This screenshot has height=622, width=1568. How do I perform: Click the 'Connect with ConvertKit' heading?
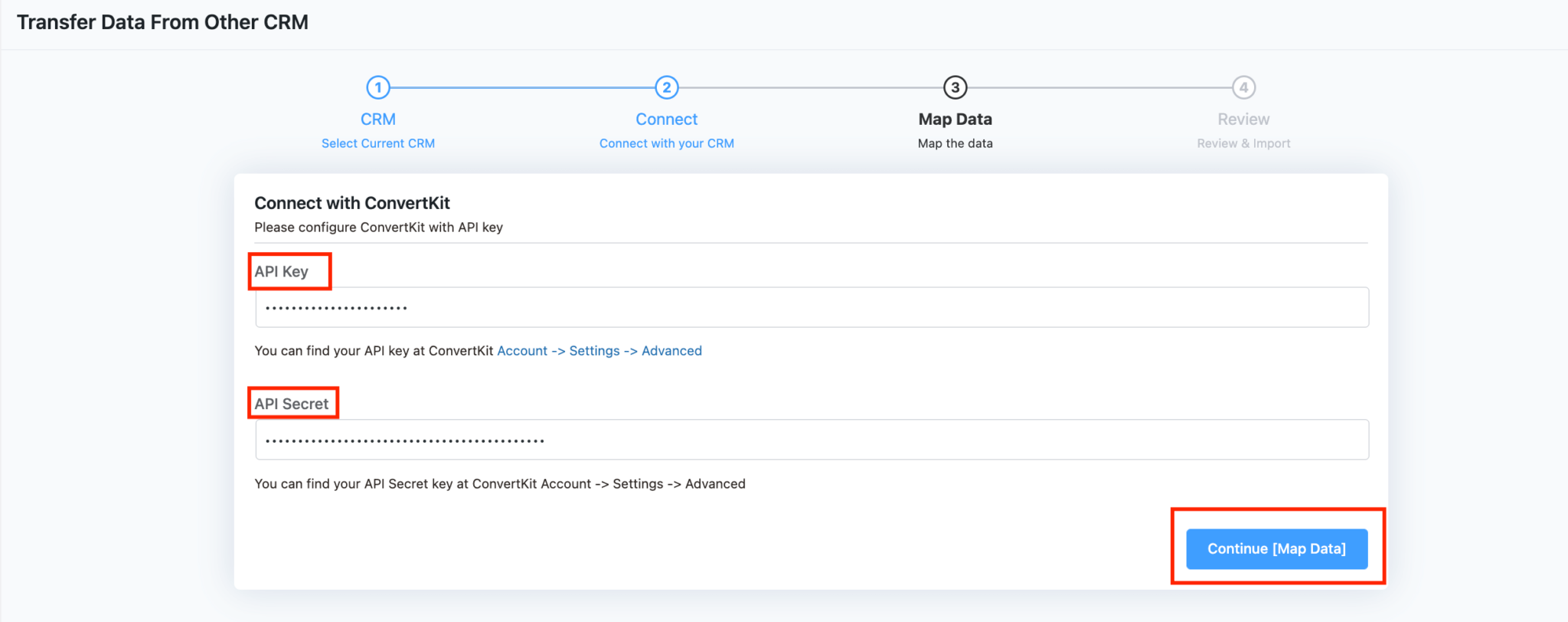(x=352, y=203)
